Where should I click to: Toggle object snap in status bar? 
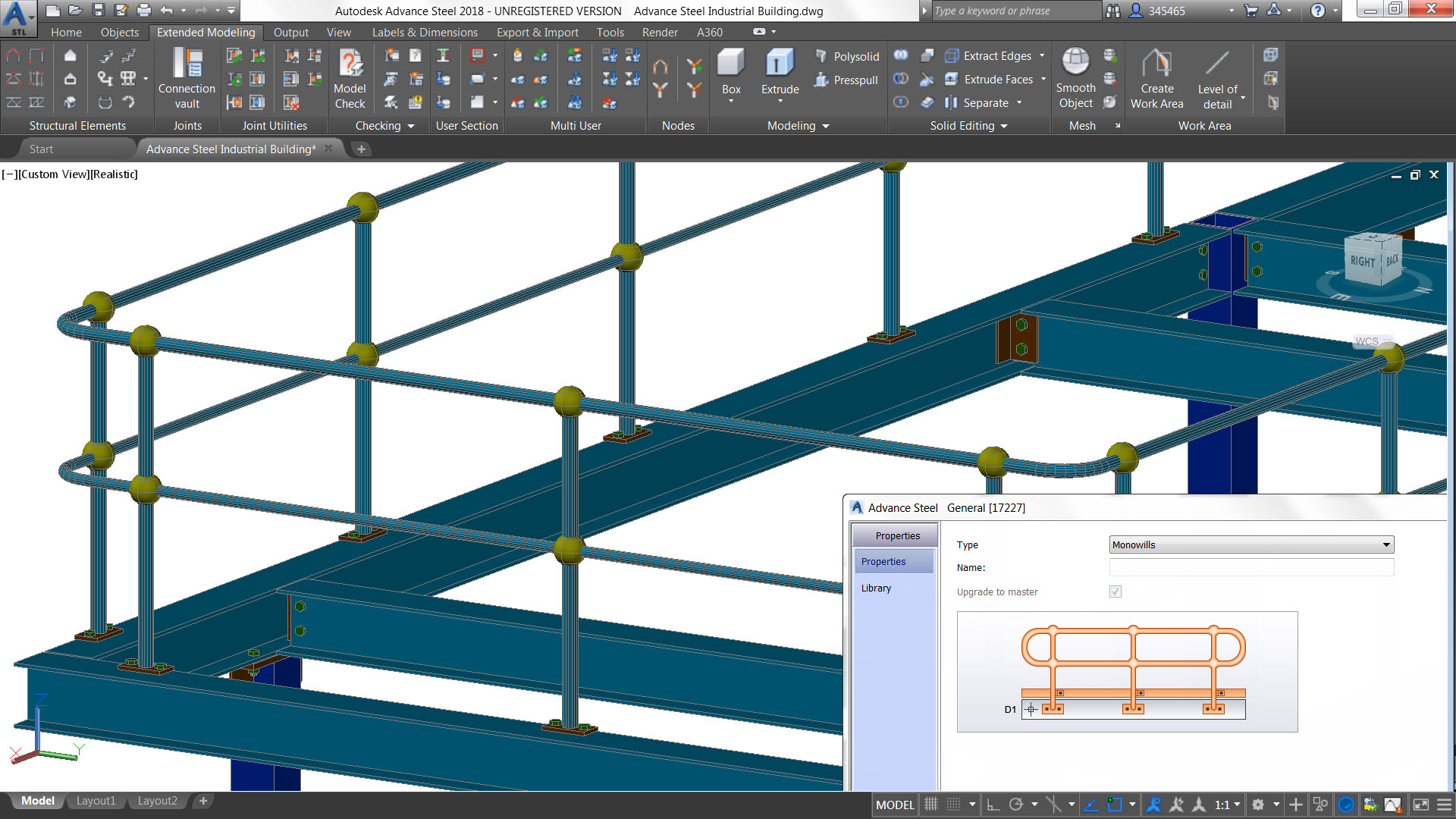[x=1114, y=805]
